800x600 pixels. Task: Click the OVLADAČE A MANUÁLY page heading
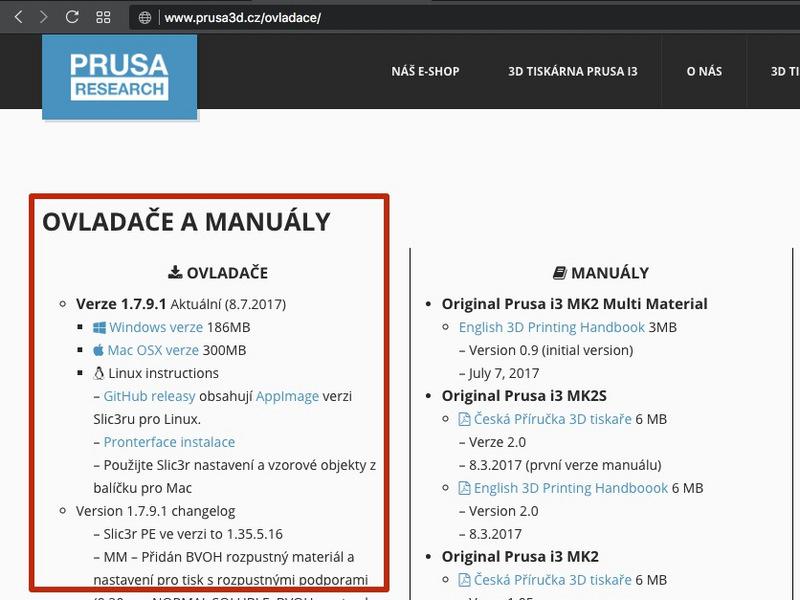click(186, 222)
